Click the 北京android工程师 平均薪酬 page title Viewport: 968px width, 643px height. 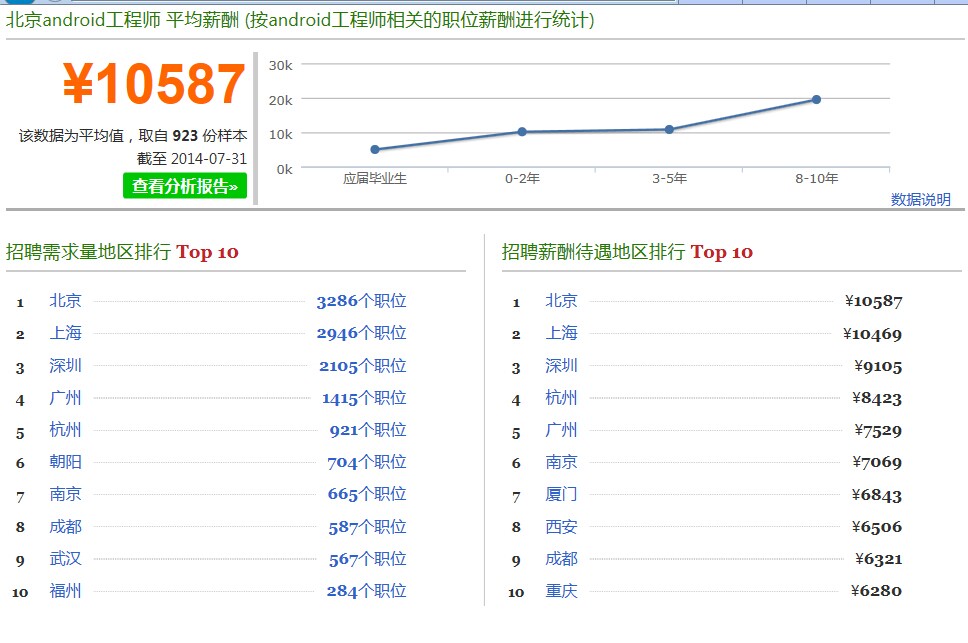click(122, 20)
